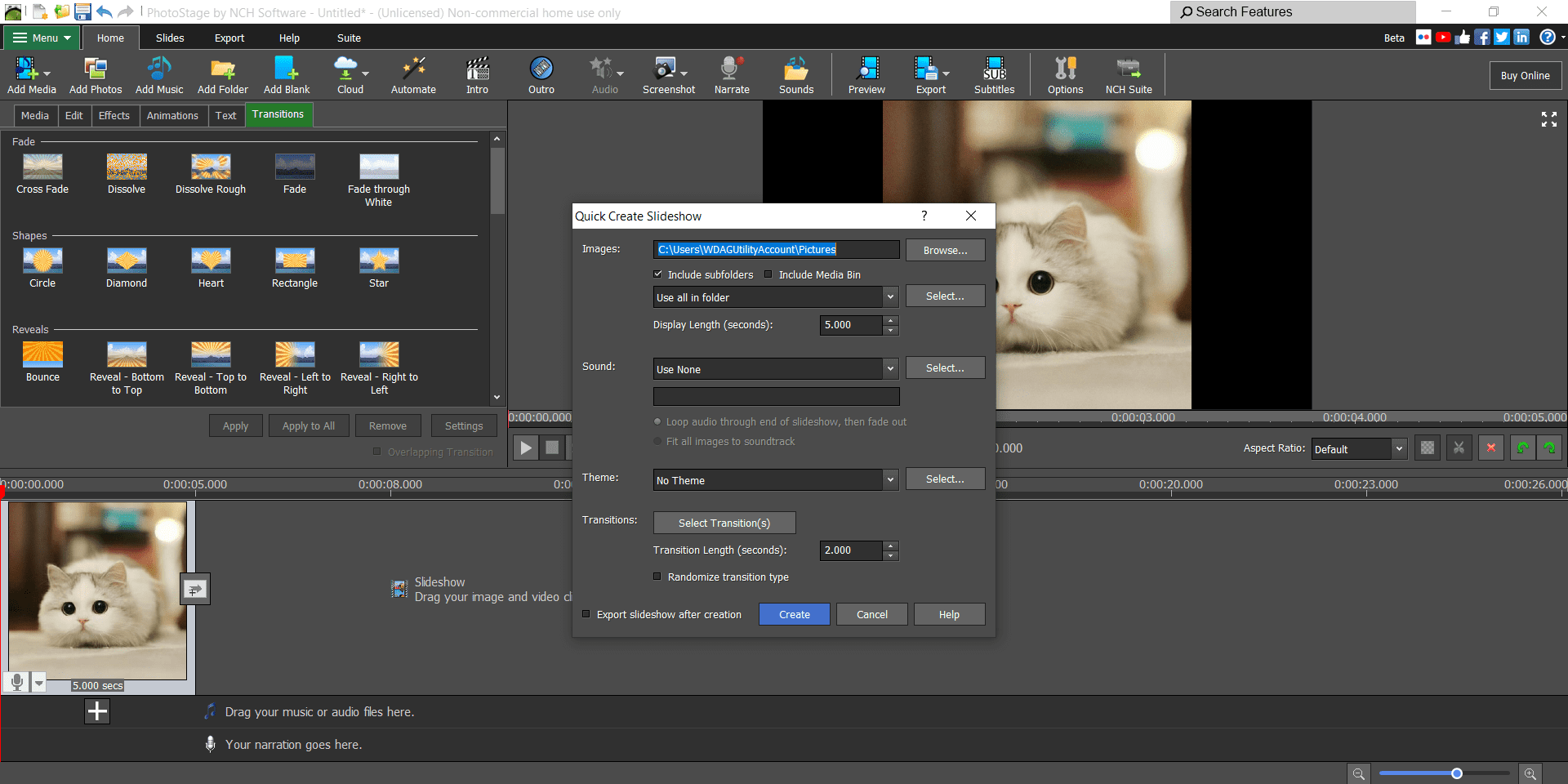Viewport: 1568px width, 784px height.
Task: Click the cat clip thumbnail in timeline
Action: 97,590
